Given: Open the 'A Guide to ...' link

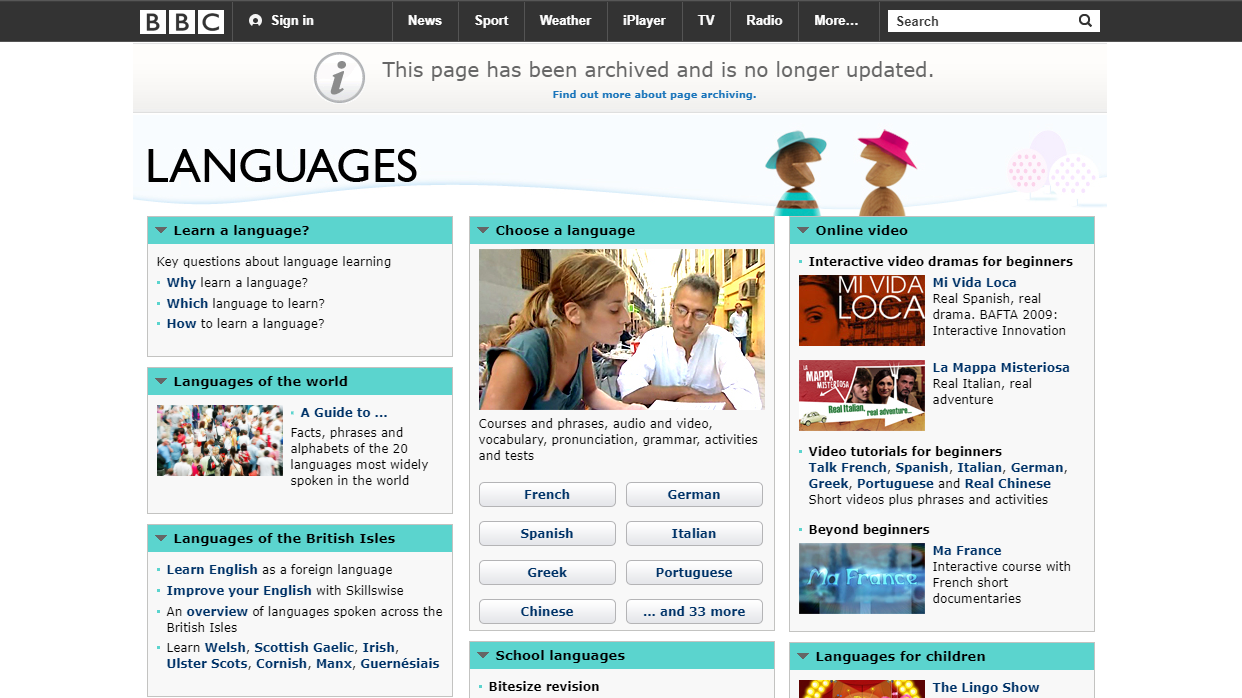Looking at the screenshot, I should [x=344, y=413].
